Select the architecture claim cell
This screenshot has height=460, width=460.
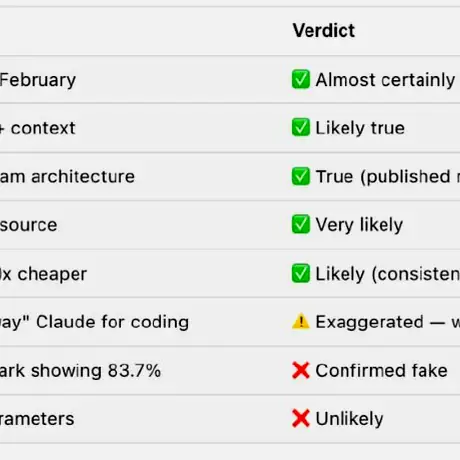67,177
